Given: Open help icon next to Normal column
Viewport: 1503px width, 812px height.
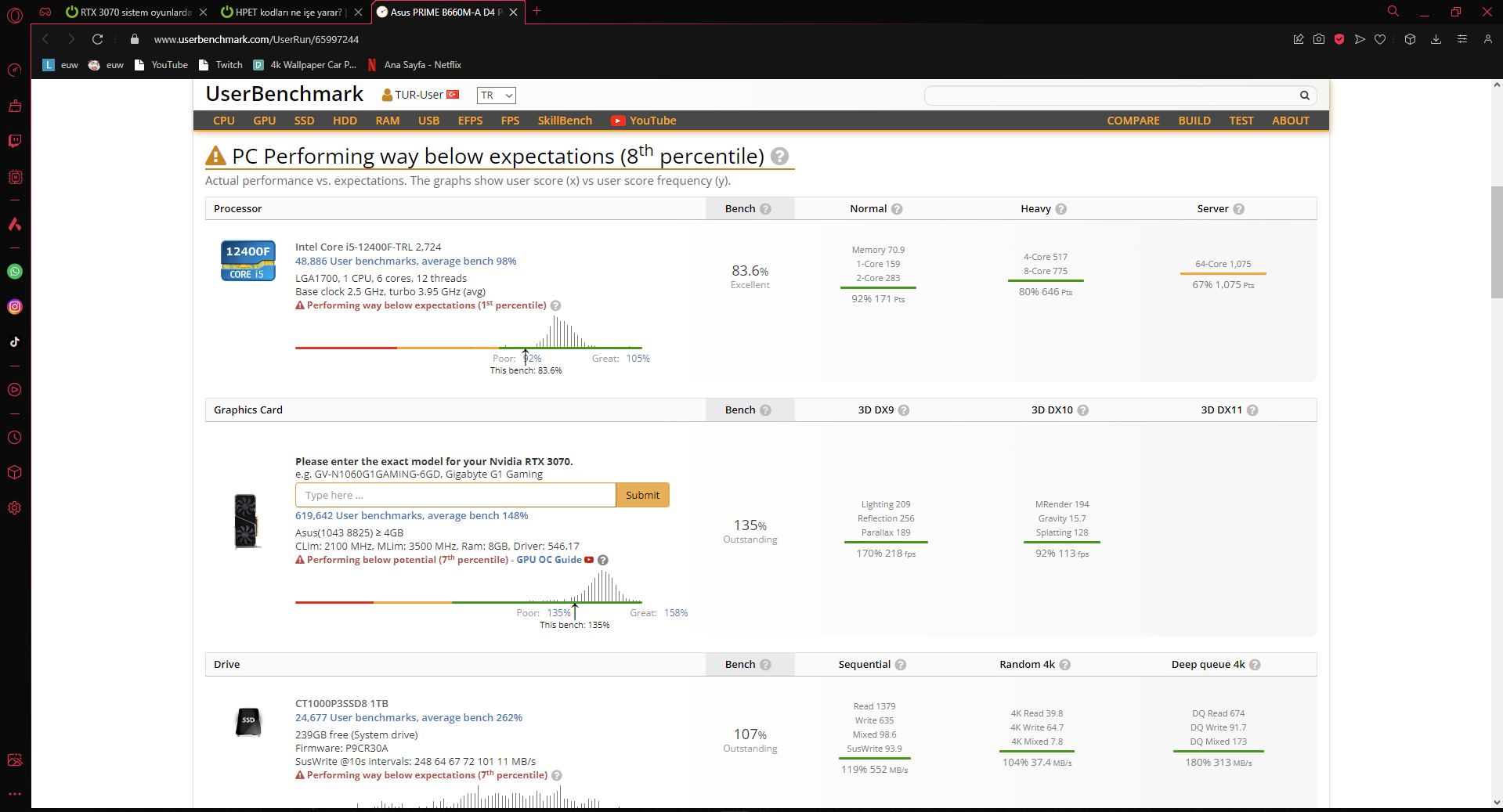Looking at the screenshot, I should [x=898, y=209].
